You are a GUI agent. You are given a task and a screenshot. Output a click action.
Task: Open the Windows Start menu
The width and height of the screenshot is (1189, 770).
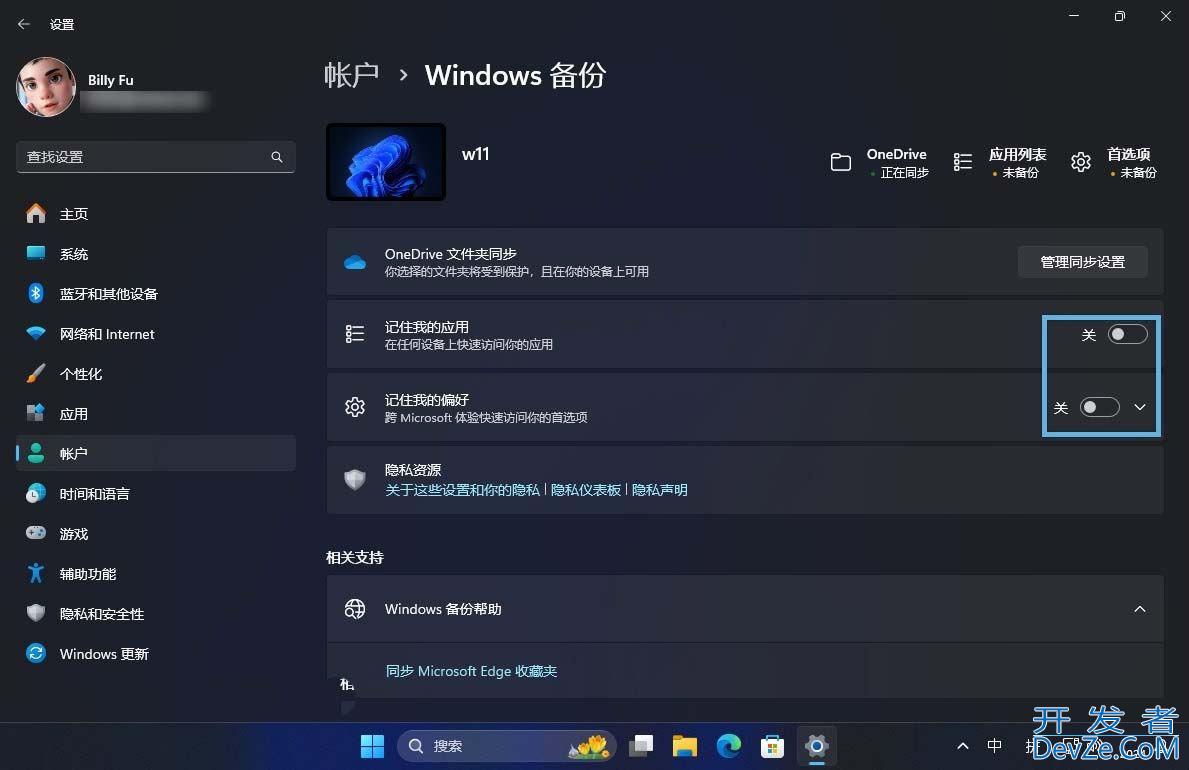[x=372, y=746]
